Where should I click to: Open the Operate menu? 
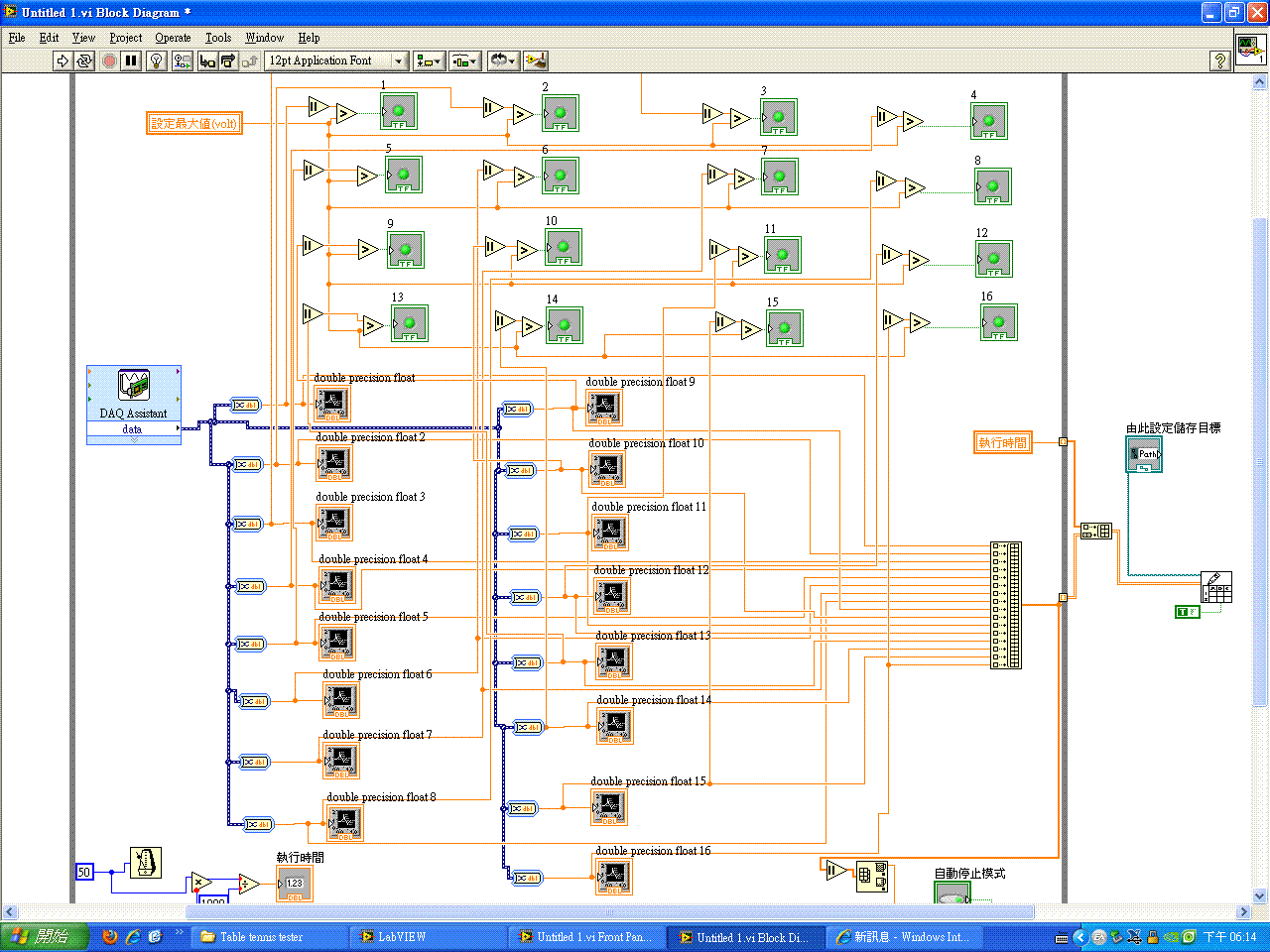click(x=173, y=38)
